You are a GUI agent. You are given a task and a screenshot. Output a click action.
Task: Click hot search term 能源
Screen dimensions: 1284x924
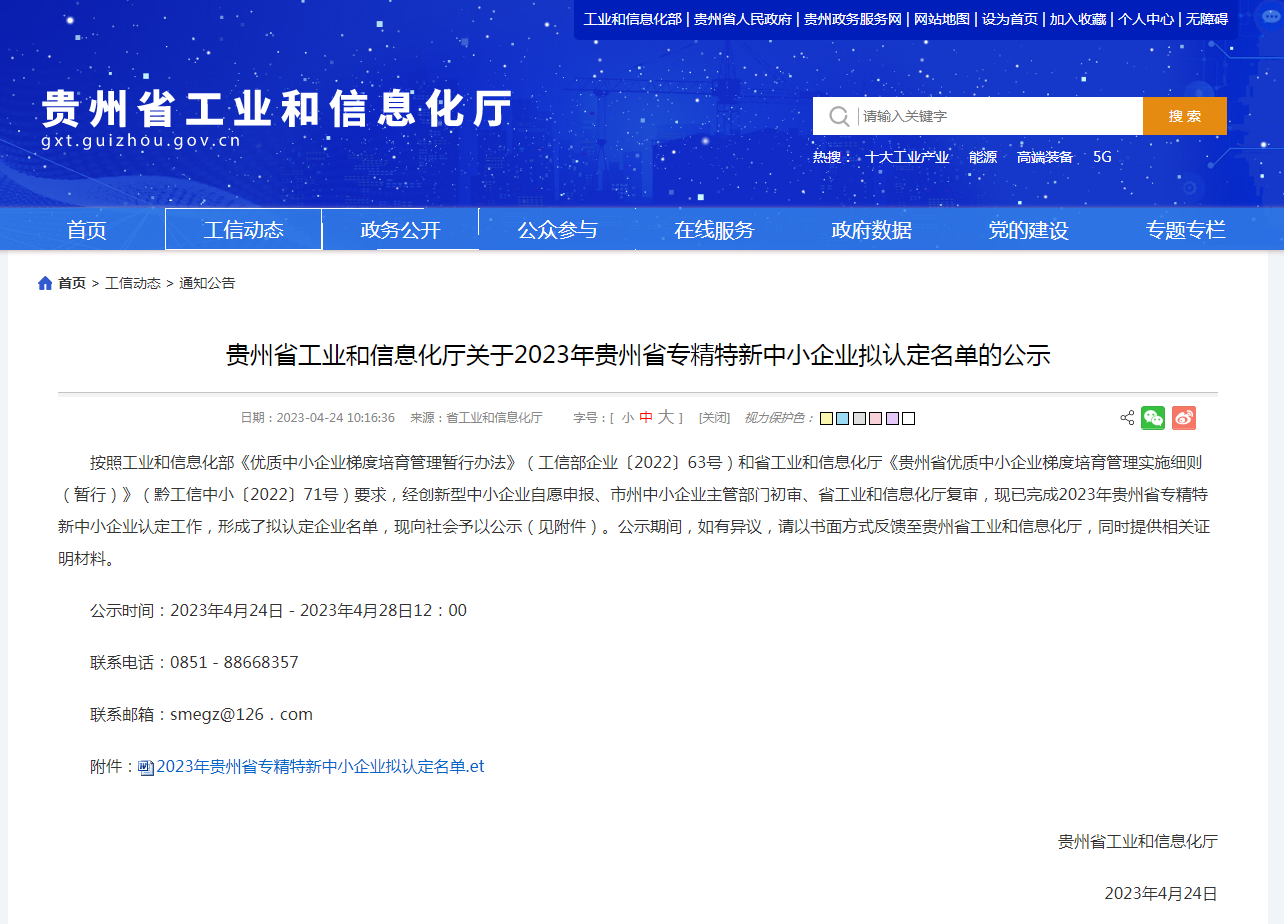click(x=983, y=157)
